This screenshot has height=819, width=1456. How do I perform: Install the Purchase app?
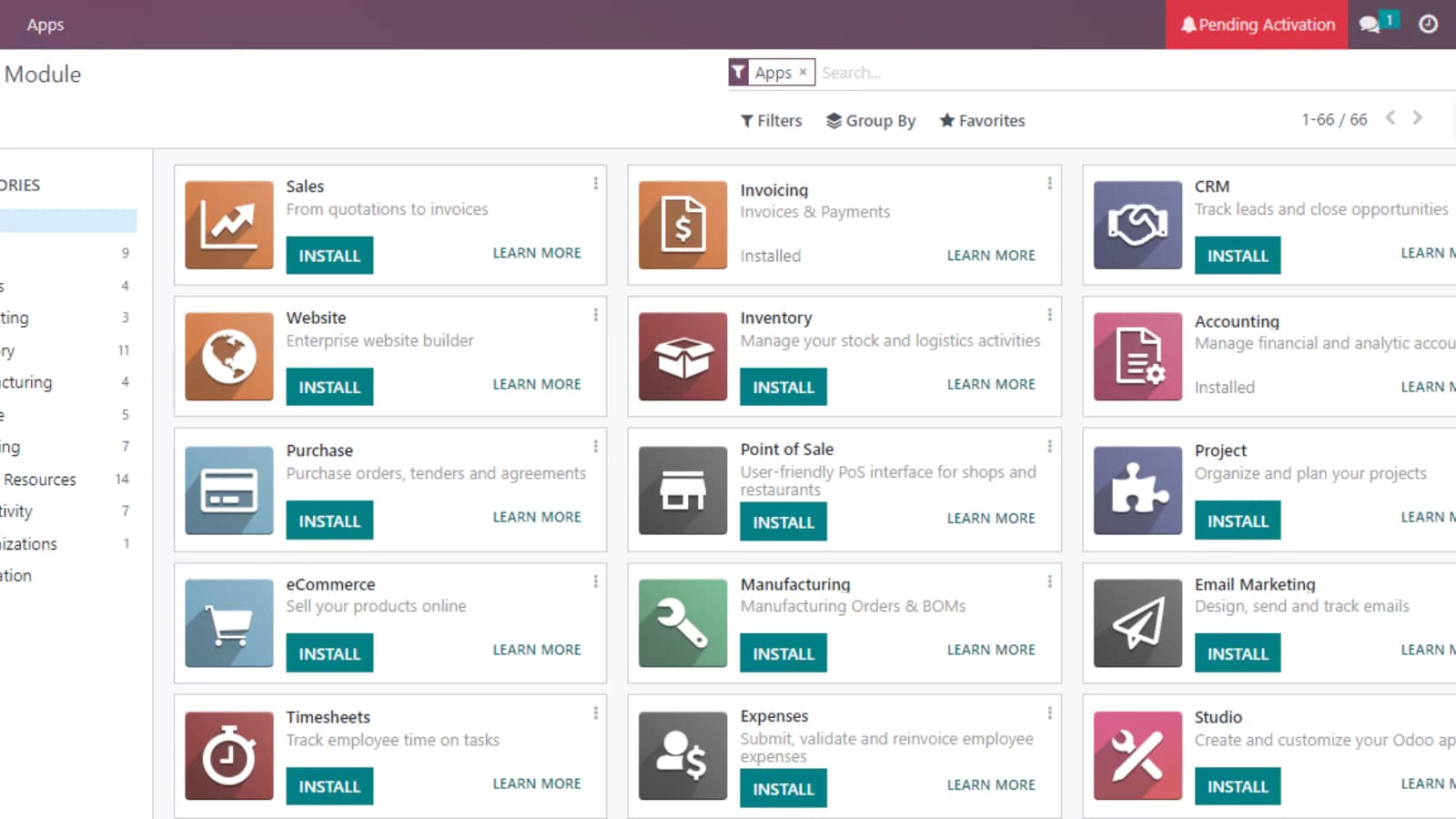click(x=329, y=521)
